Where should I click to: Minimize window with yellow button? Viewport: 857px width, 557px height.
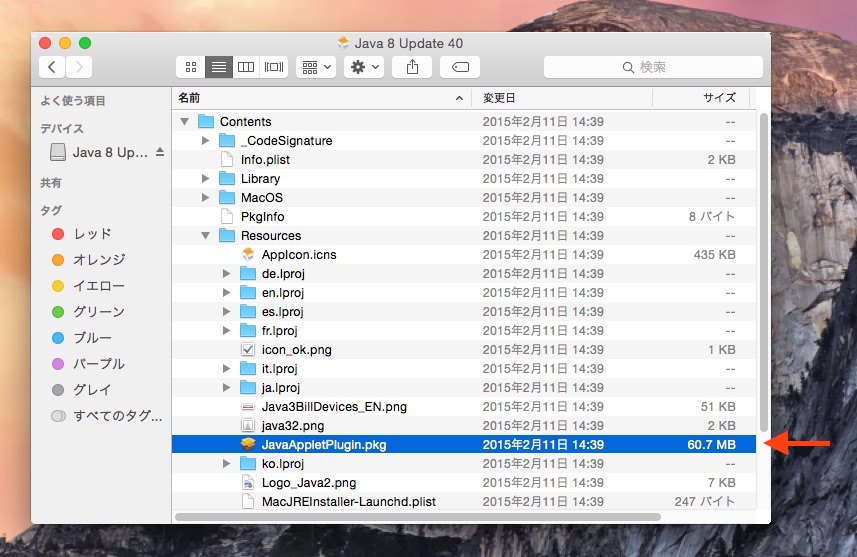[x=65, y=43]
